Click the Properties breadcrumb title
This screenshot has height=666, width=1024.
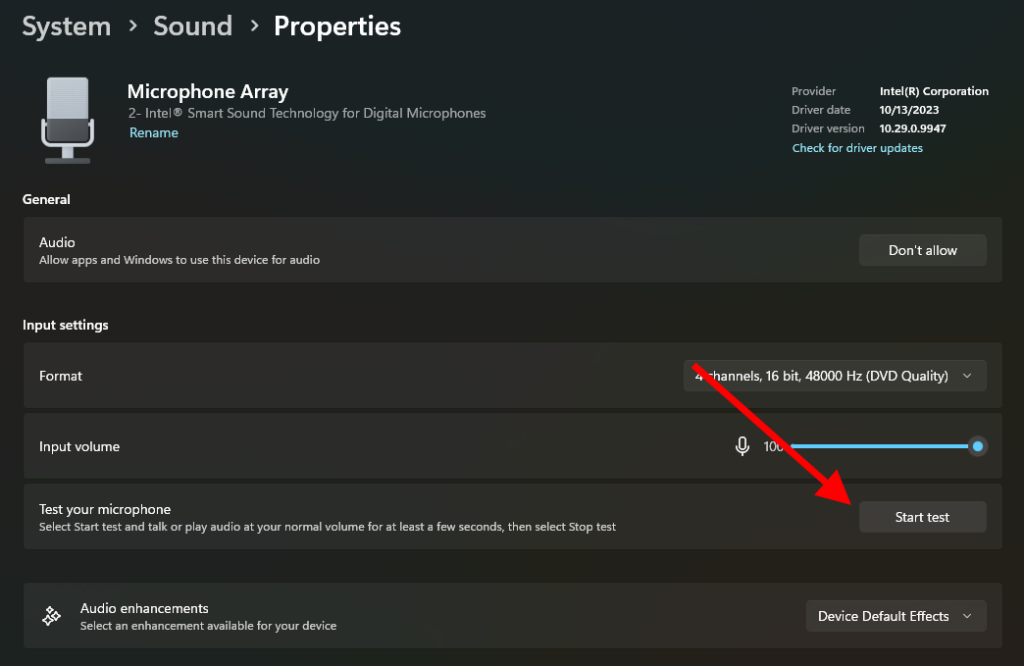click(337, 27)
